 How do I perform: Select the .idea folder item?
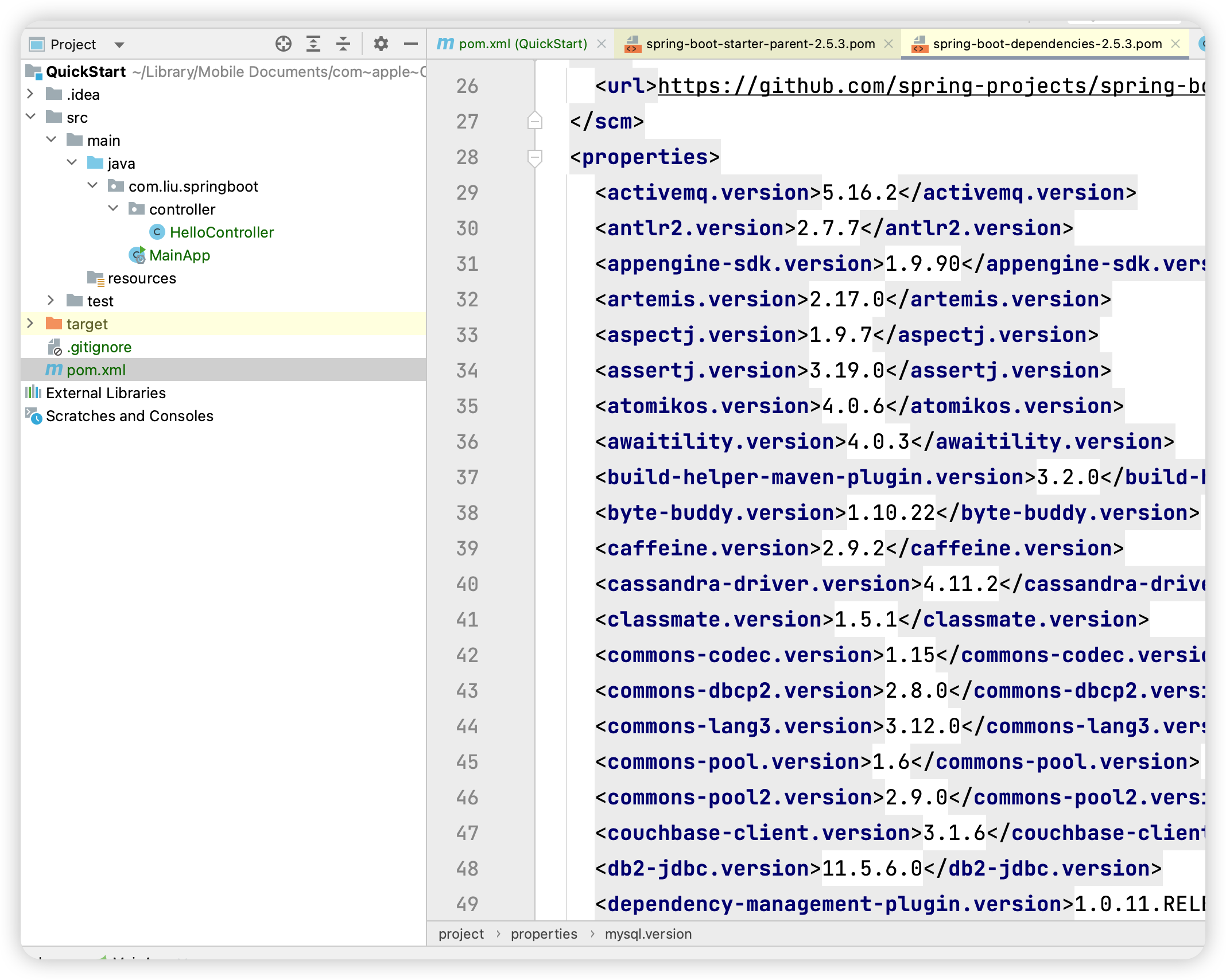[x=83, y=95]
